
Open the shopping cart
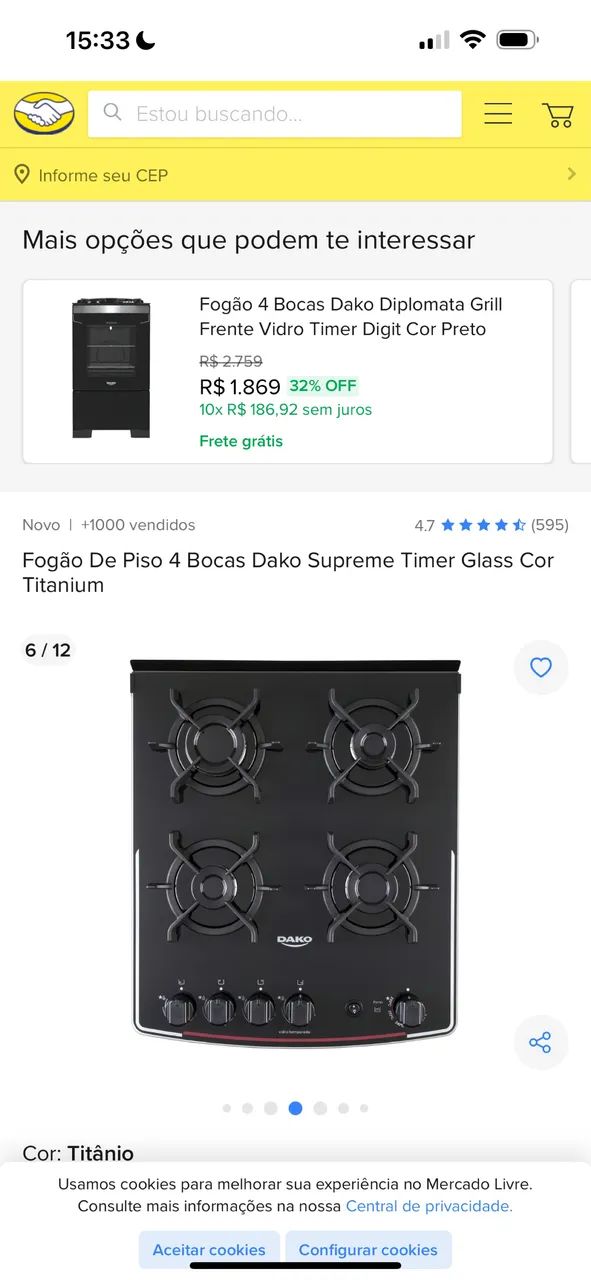[558, 113]
